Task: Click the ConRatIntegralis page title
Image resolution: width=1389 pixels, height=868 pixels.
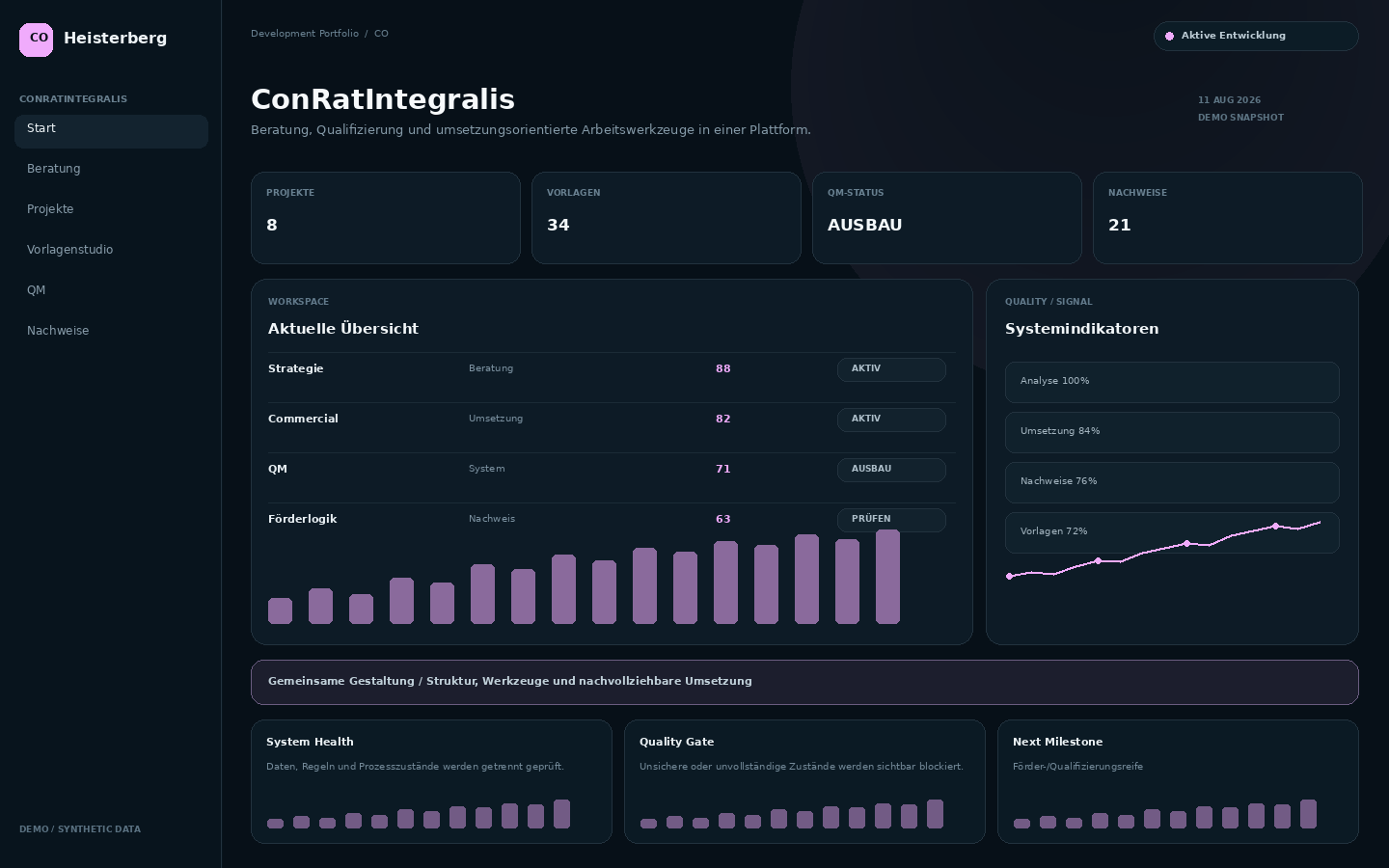Action: click(383, 99)
